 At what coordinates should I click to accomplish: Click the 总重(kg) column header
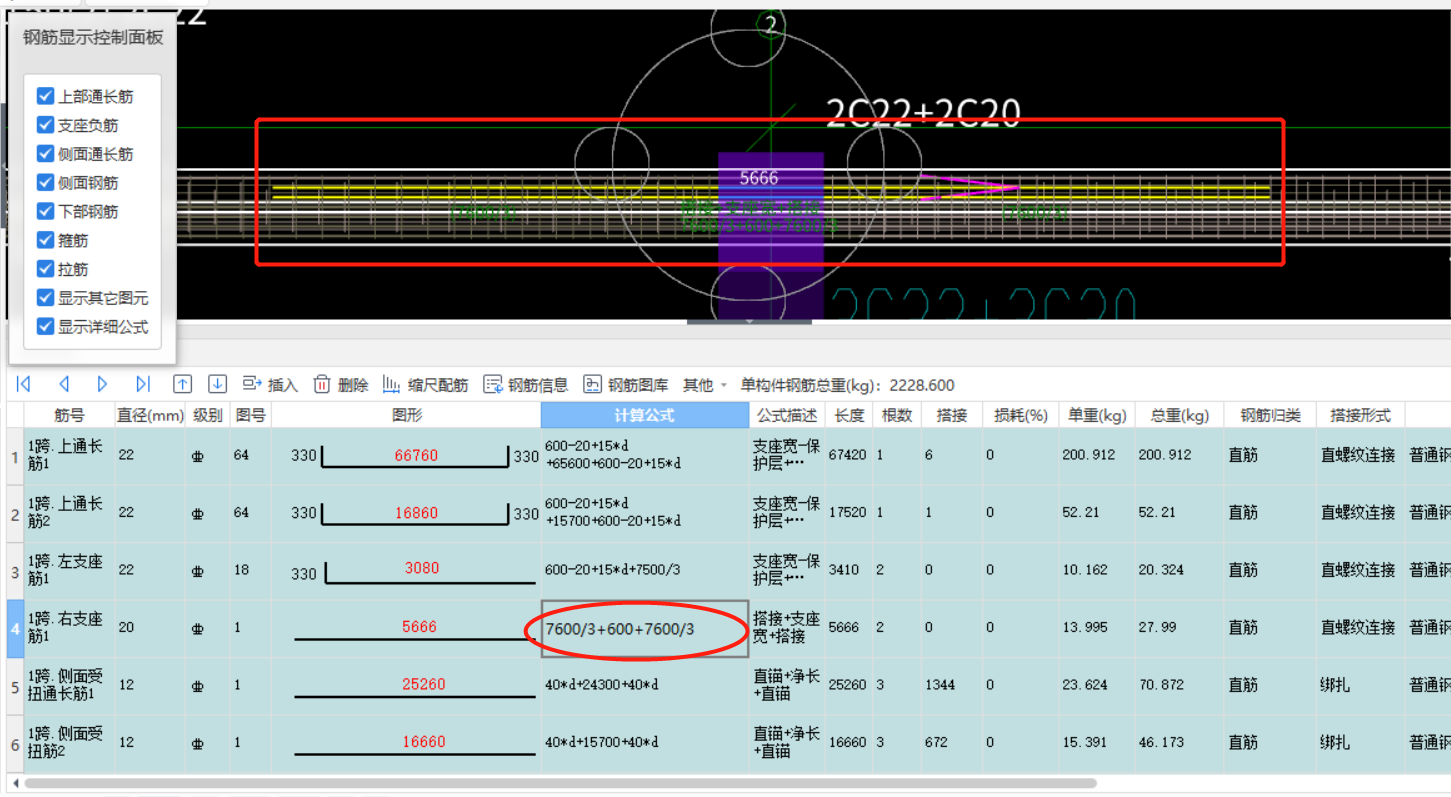click(x=1179, y=415)
